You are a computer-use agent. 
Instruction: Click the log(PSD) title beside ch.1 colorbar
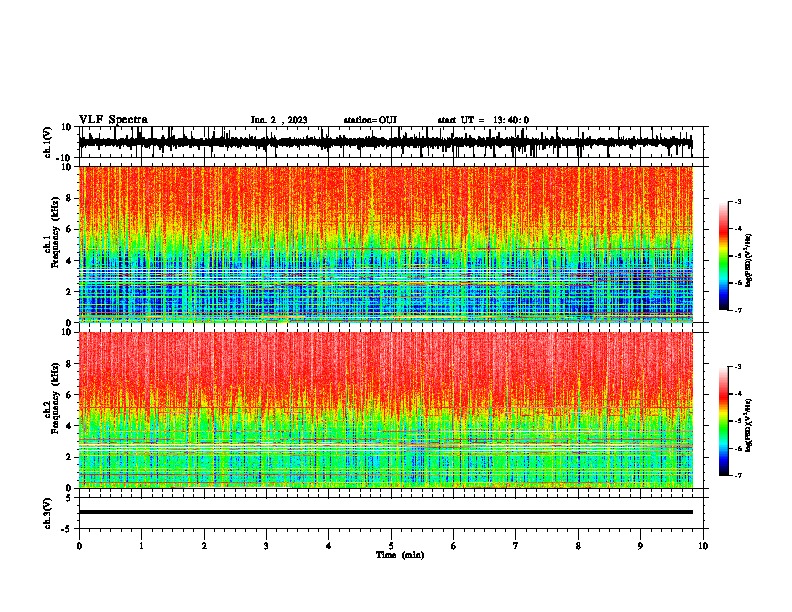[x=748, y=260]
